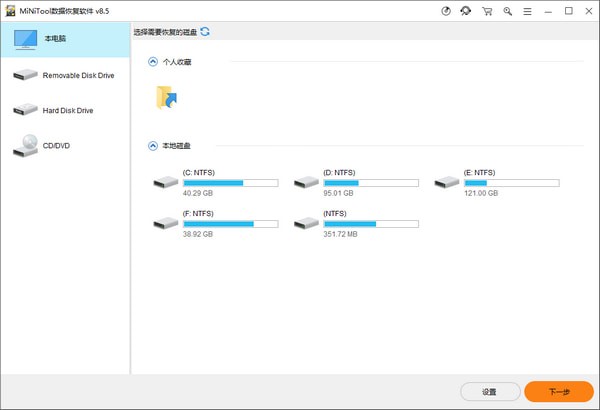Switch to Hard Disk Drive tab

(x=65, y=110)
